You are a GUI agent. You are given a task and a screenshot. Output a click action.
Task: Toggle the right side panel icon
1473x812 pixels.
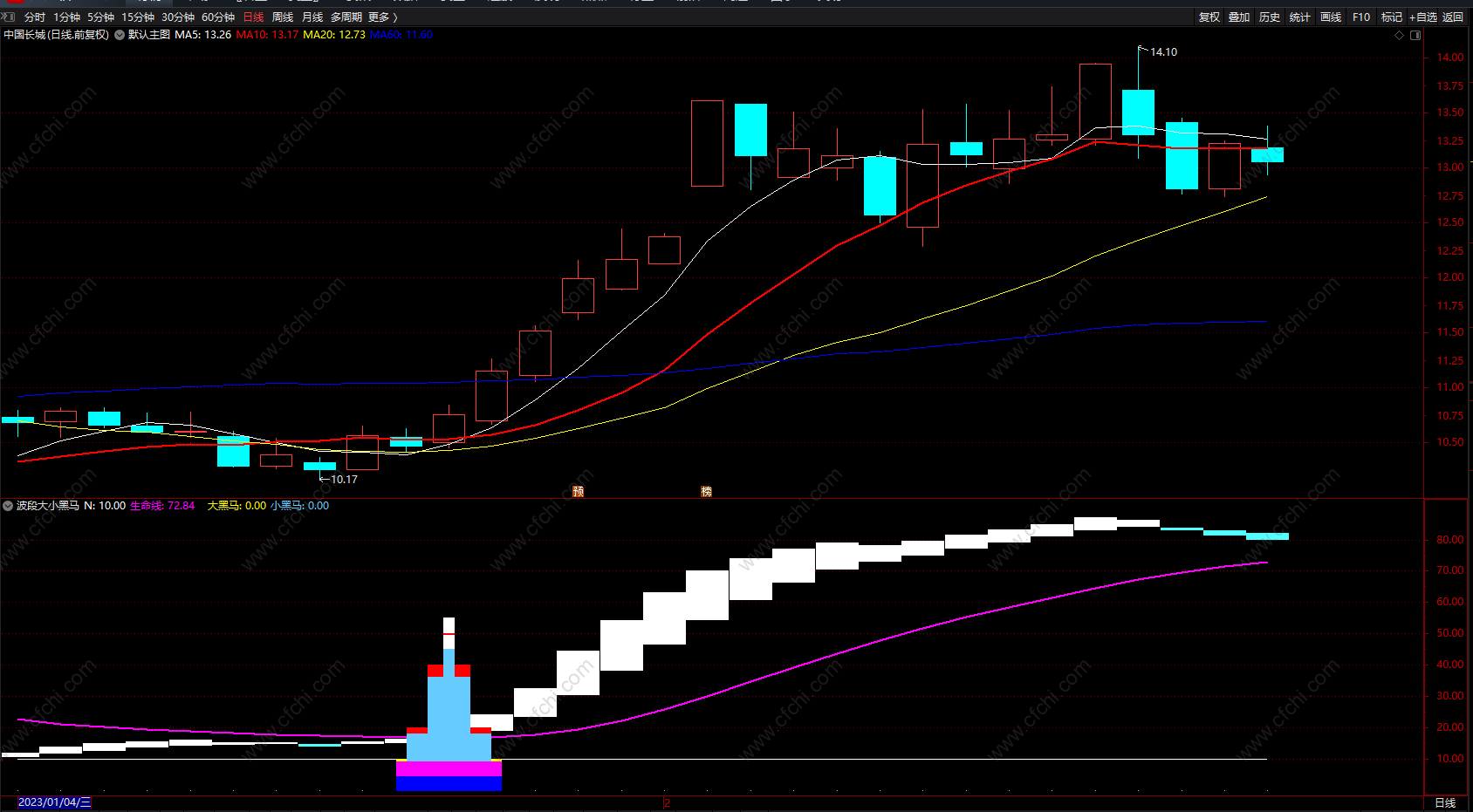tap(1415, 36)
